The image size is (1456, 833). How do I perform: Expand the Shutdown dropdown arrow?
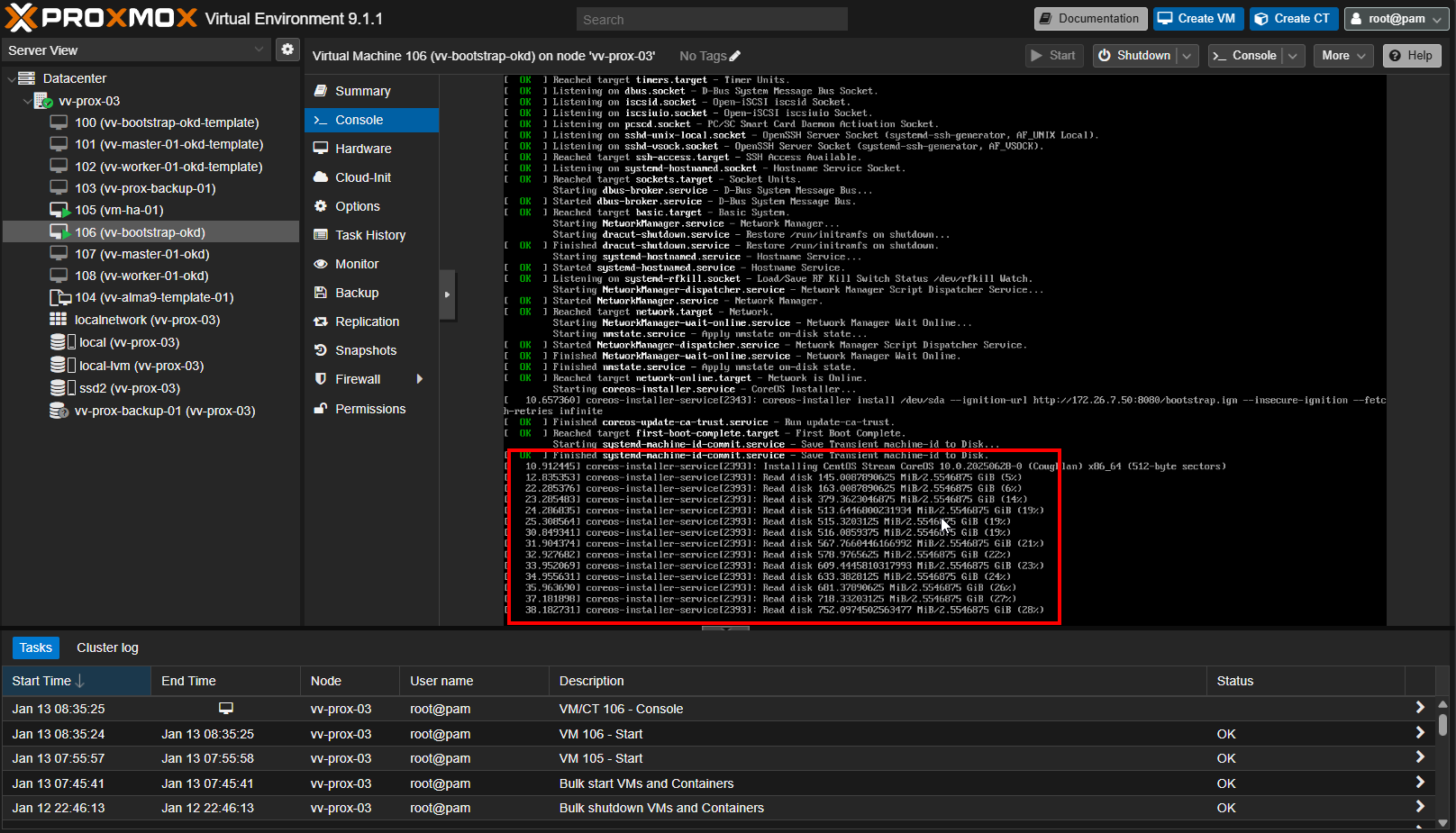[x=1188, y=56]
